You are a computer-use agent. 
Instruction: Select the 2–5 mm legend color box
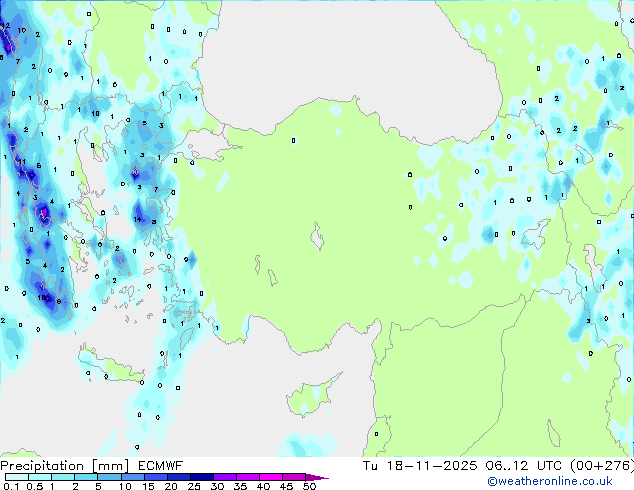86,477
